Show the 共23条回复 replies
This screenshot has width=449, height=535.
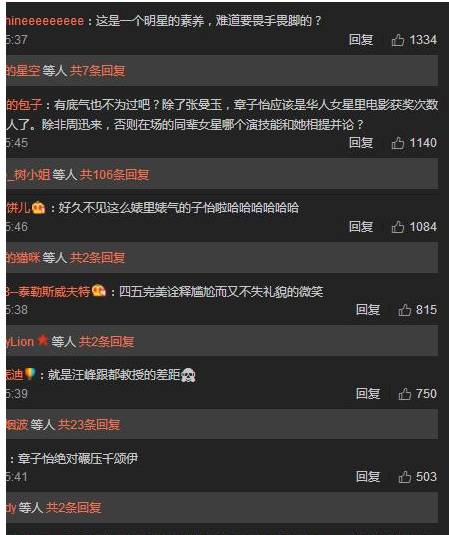tap(89, 424)
